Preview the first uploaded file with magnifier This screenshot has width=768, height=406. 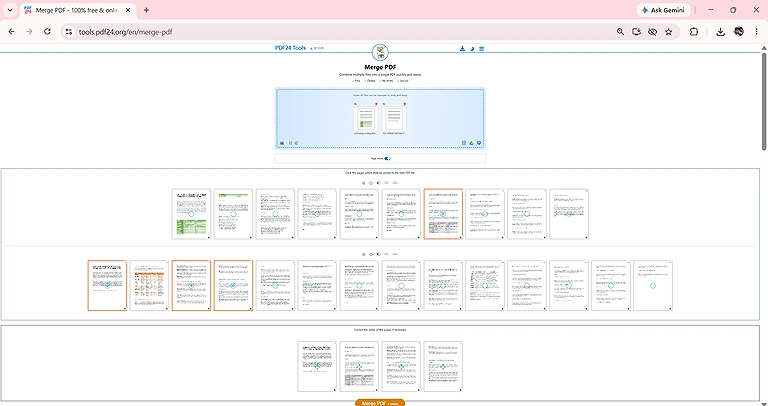pyautogui.click(x=356, y=104)
